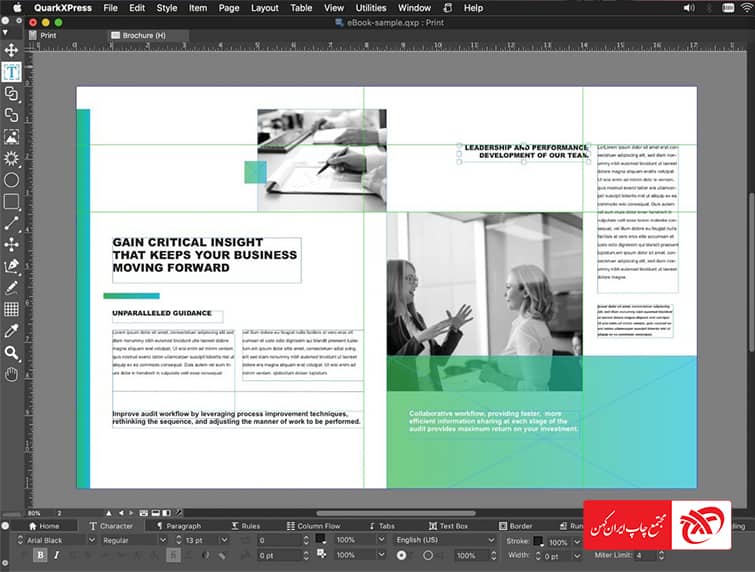The height and width of the screenshot is (572, 755).
Task: Select the Print layout tab
Action: (x=43, y=35)
